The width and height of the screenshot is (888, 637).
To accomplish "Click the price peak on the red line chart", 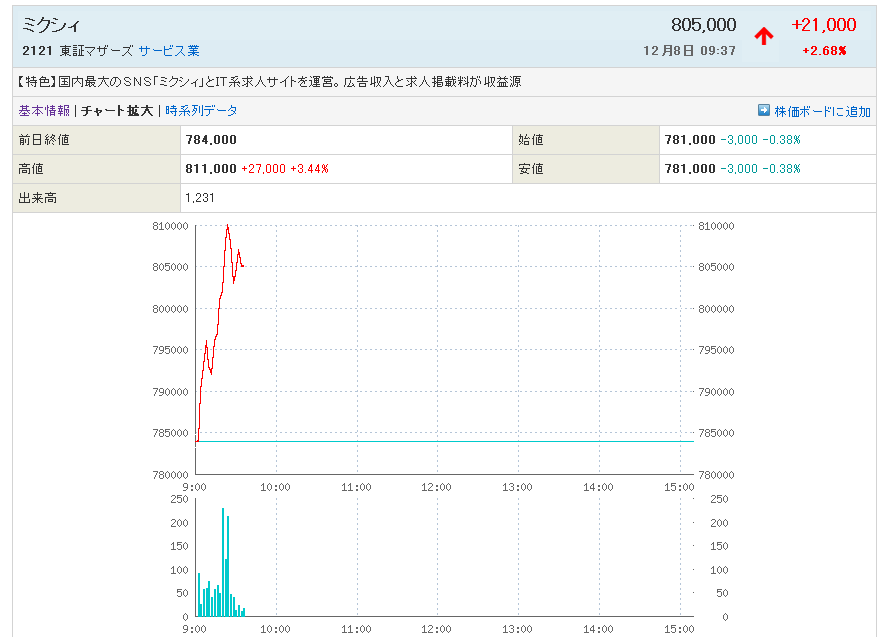I will click(228, 226).
